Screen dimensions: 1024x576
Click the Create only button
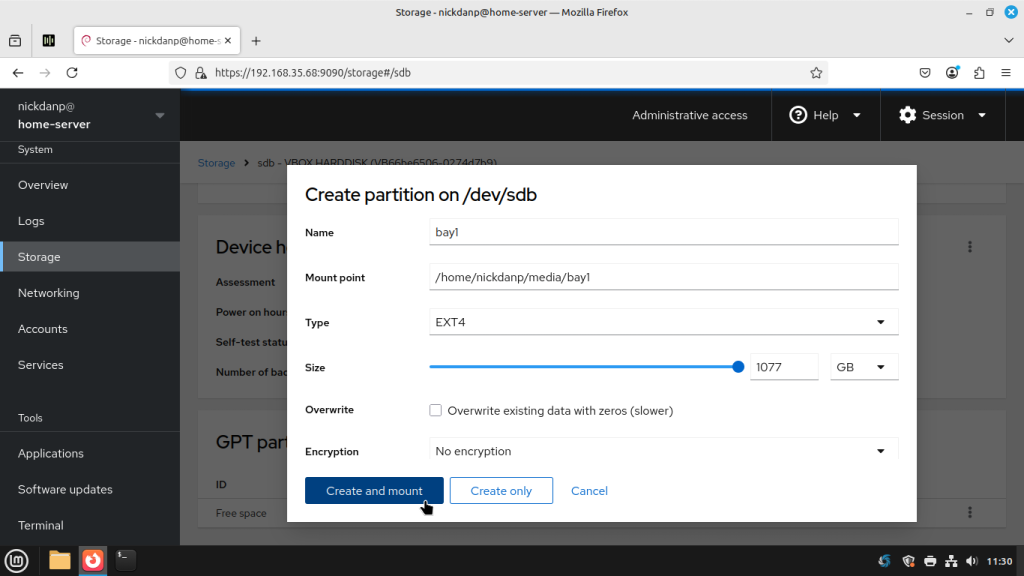(x=501, y=491)
